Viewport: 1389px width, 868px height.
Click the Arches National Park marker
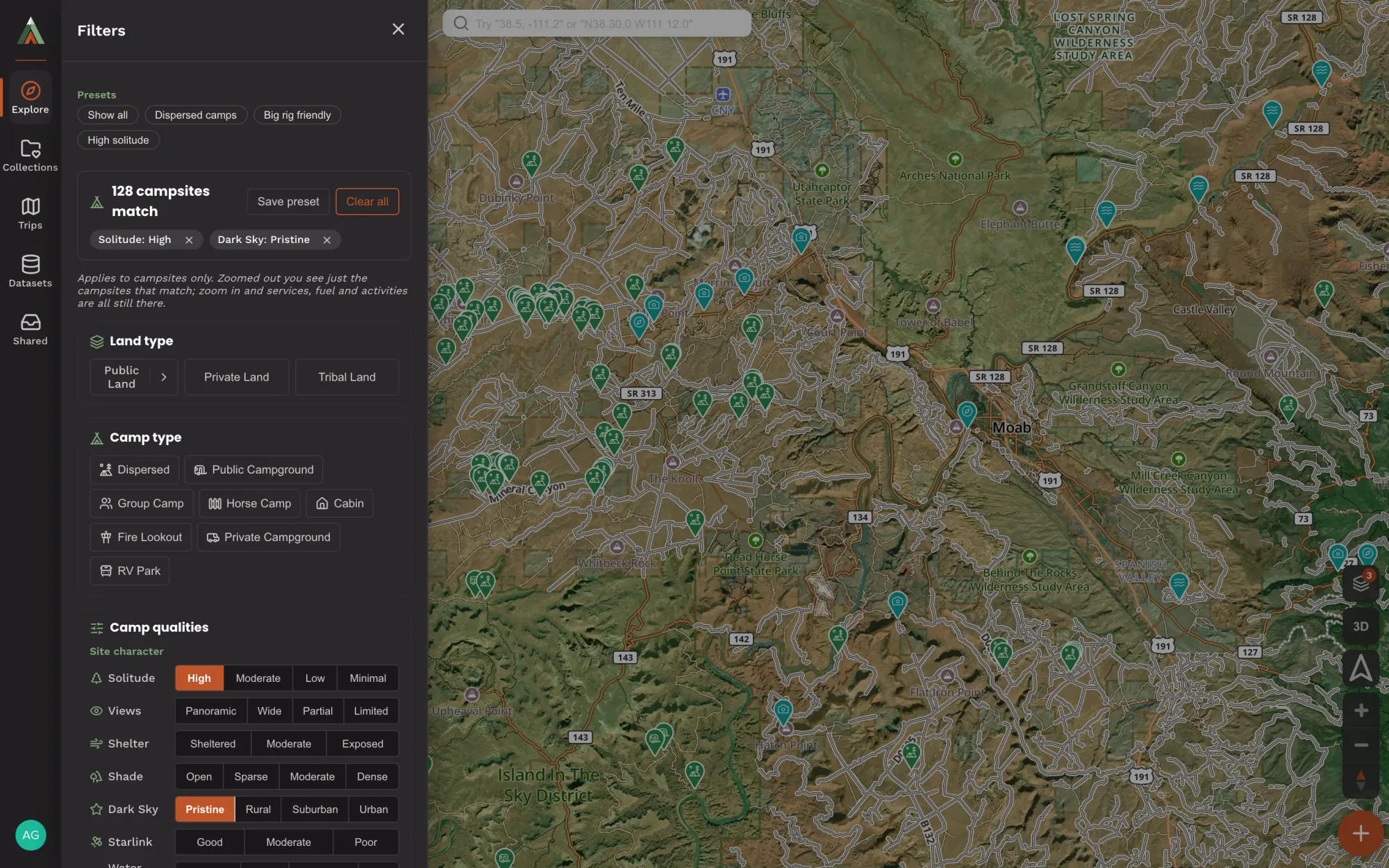coord(956,159)
